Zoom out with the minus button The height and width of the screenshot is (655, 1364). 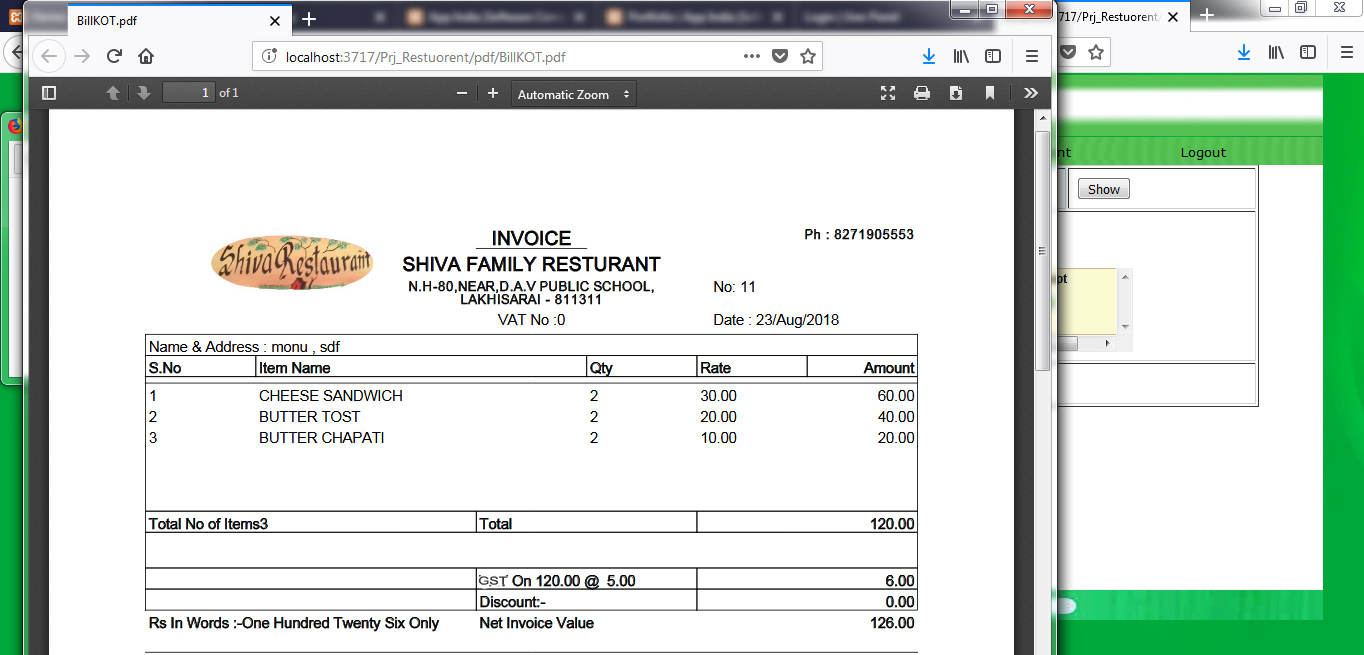pyautogui.click(x=462, y=93)
